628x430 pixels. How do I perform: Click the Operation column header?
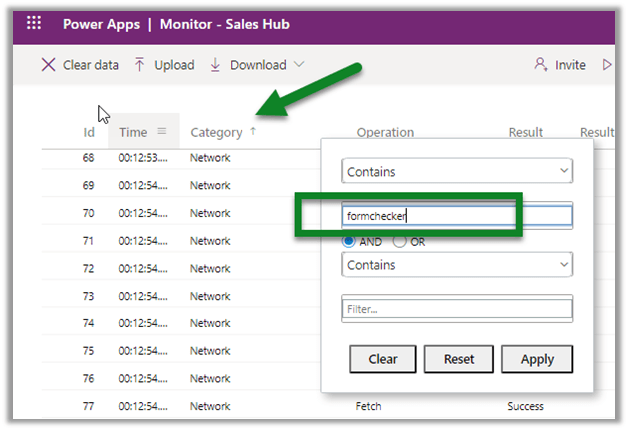[x=385, y=132]
